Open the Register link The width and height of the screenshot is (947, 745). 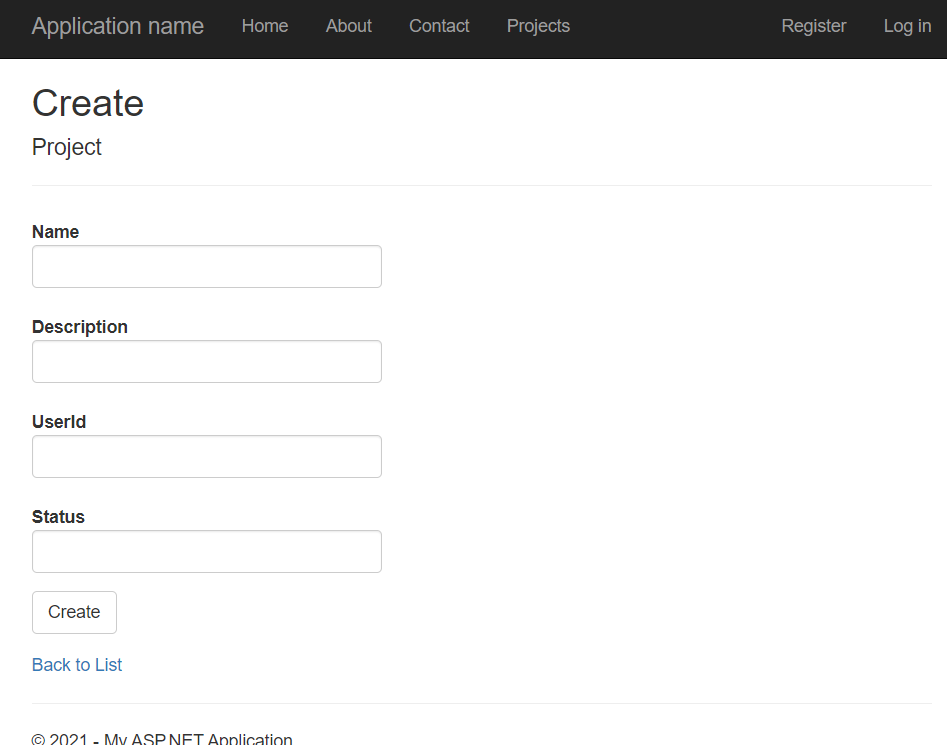pos(813,27)
